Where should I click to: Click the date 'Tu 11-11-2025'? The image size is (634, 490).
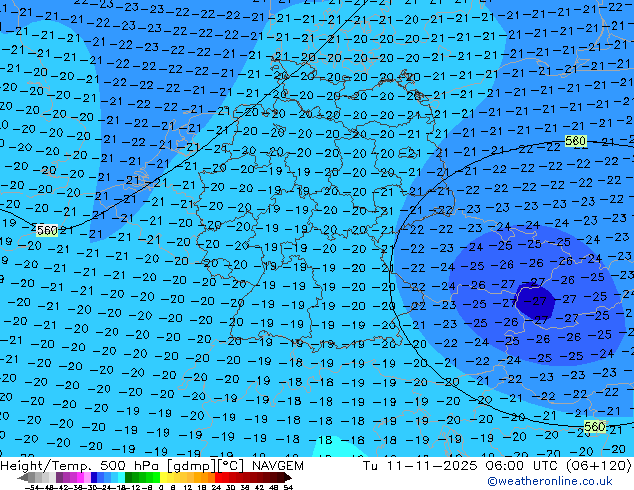click(x=420, y=466)
